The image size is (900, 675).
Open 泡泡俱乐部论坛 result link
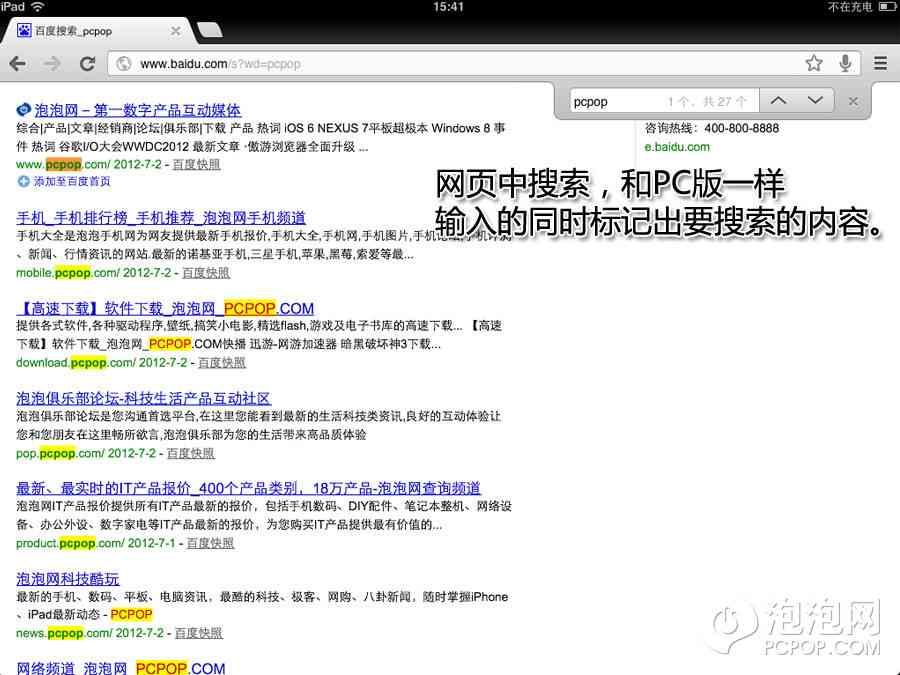coord(144,398)
